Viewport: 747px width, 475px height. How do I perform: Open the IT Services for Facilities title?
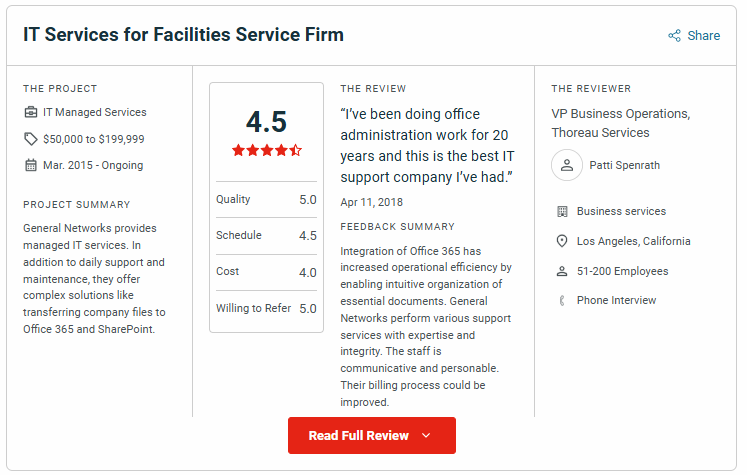tap(184, 35)
